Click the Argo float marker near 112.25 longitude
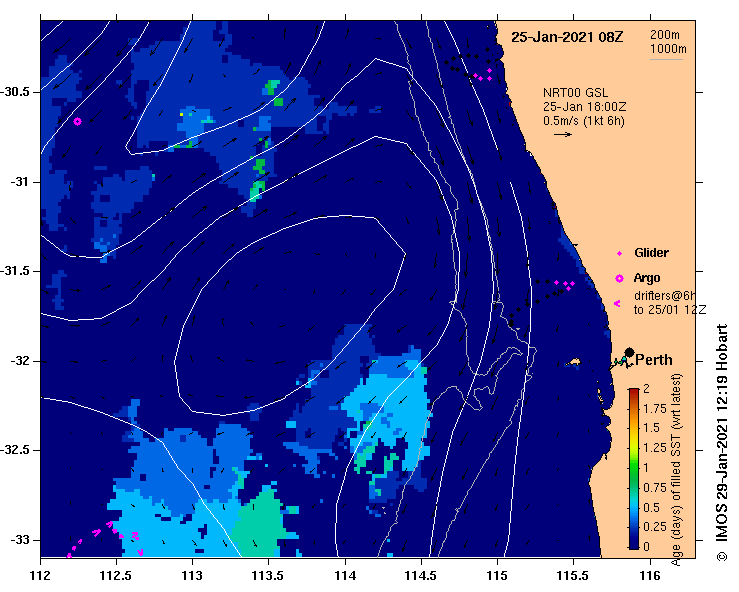Viewport: 739px width, 592px height. pyautogui.click(x=77, y=122)
